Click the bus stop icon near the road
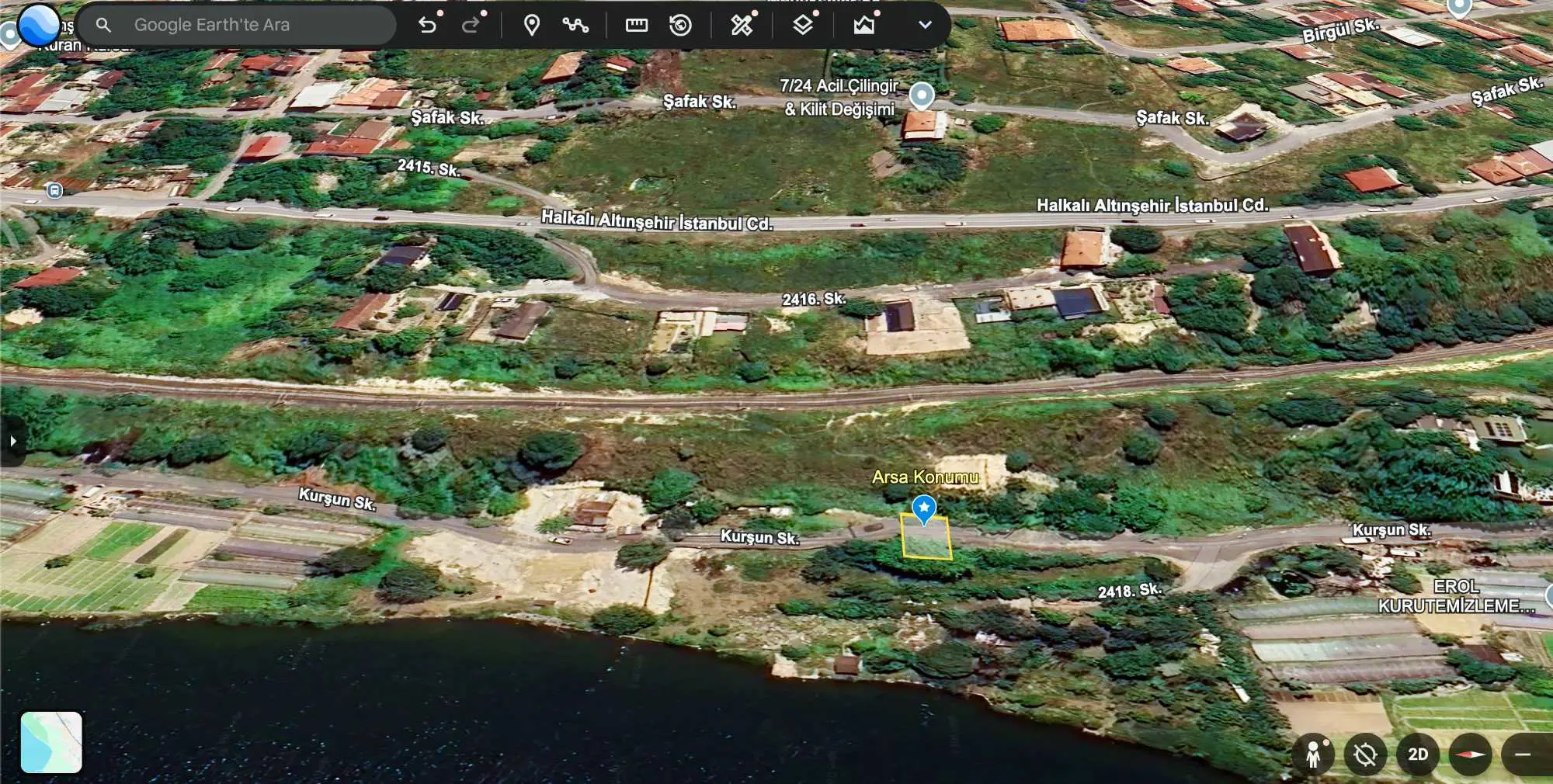 (x=54, y=190)
